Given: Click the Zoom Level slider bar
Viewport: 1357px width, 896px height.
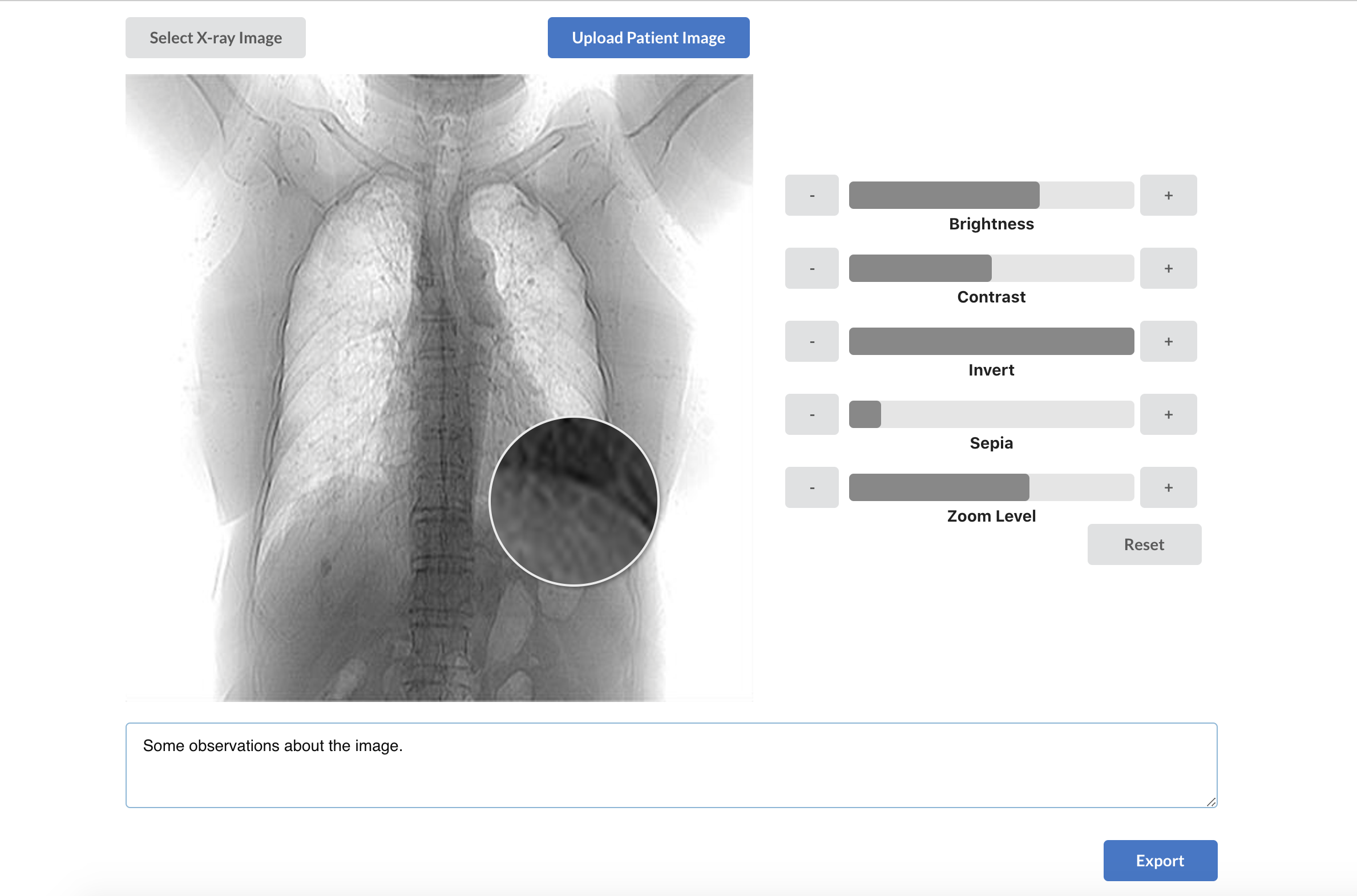Looking at the screenshot, I should coord(991,488).
